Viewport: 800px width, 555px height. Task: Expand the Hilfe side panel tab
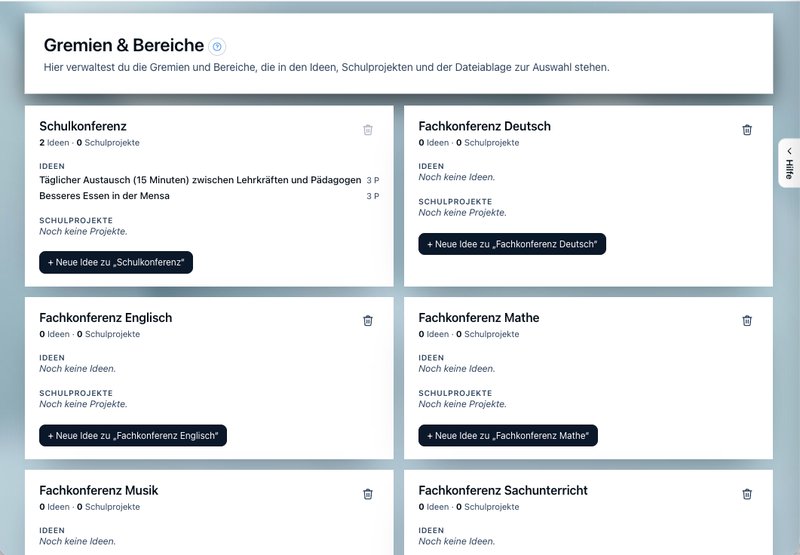789,163
